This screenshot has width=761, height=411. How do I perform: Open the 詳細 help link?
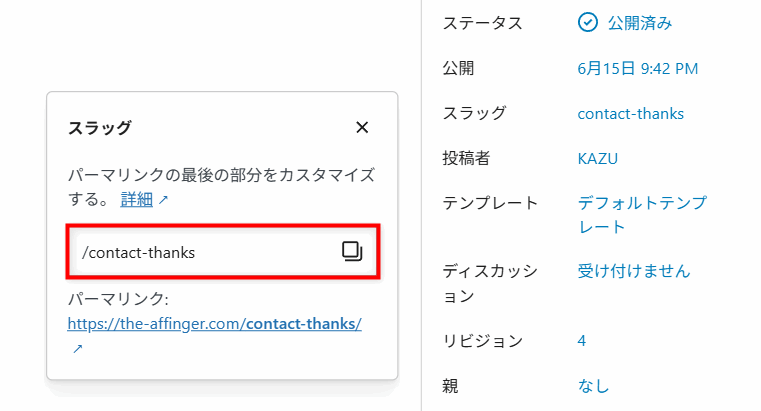coord(137,199)
